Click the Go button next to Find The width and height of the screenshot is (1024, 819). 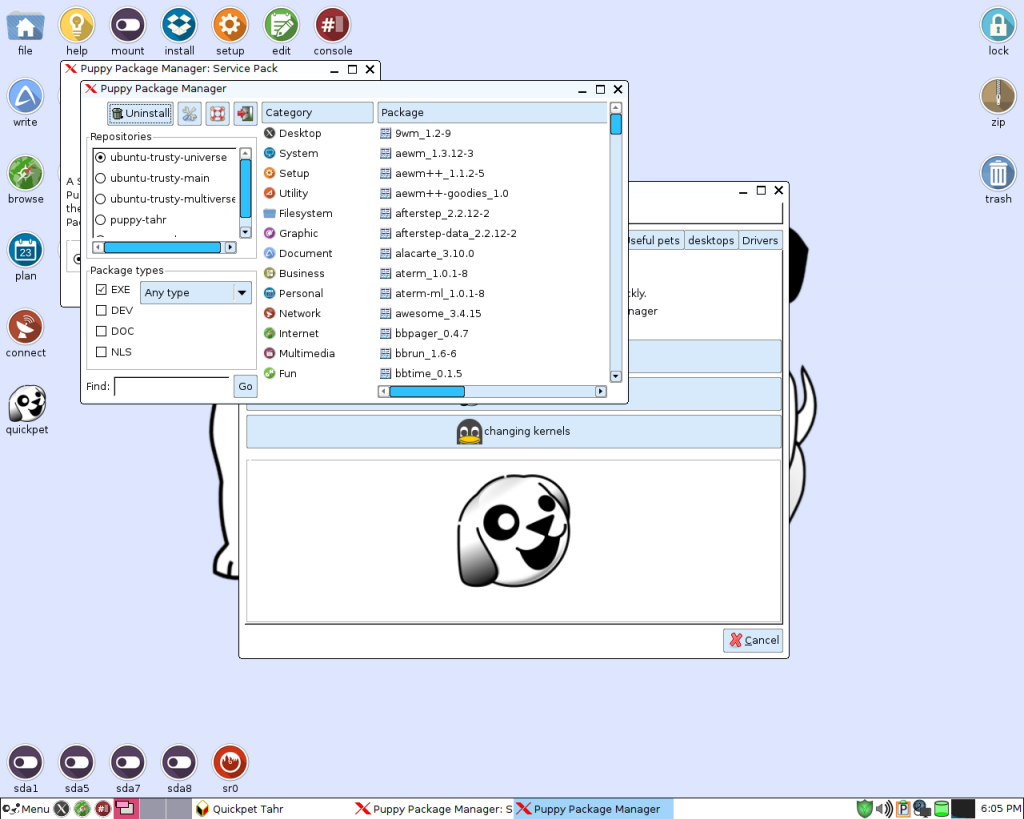245,387
